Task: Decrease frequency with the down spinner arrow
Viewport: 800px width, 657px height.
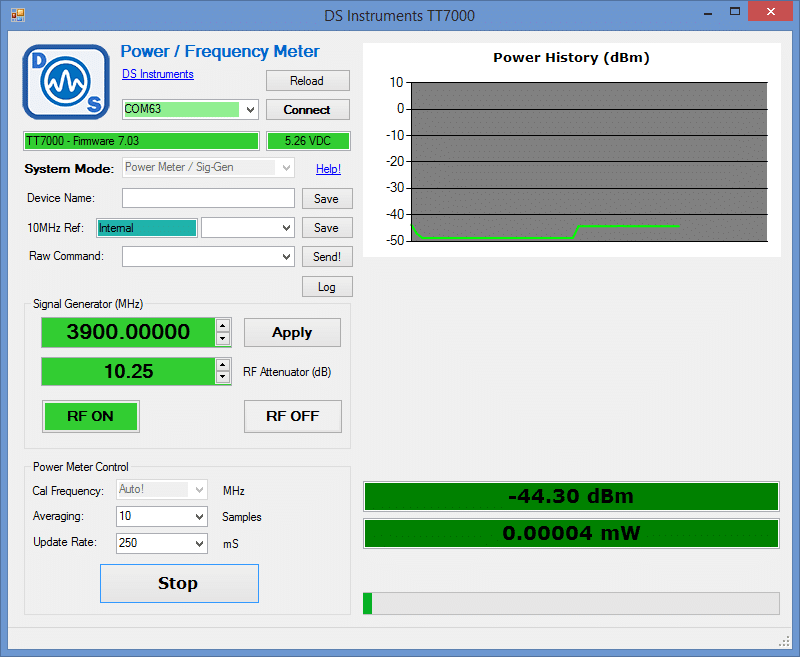Action: (x=223, y=339)
